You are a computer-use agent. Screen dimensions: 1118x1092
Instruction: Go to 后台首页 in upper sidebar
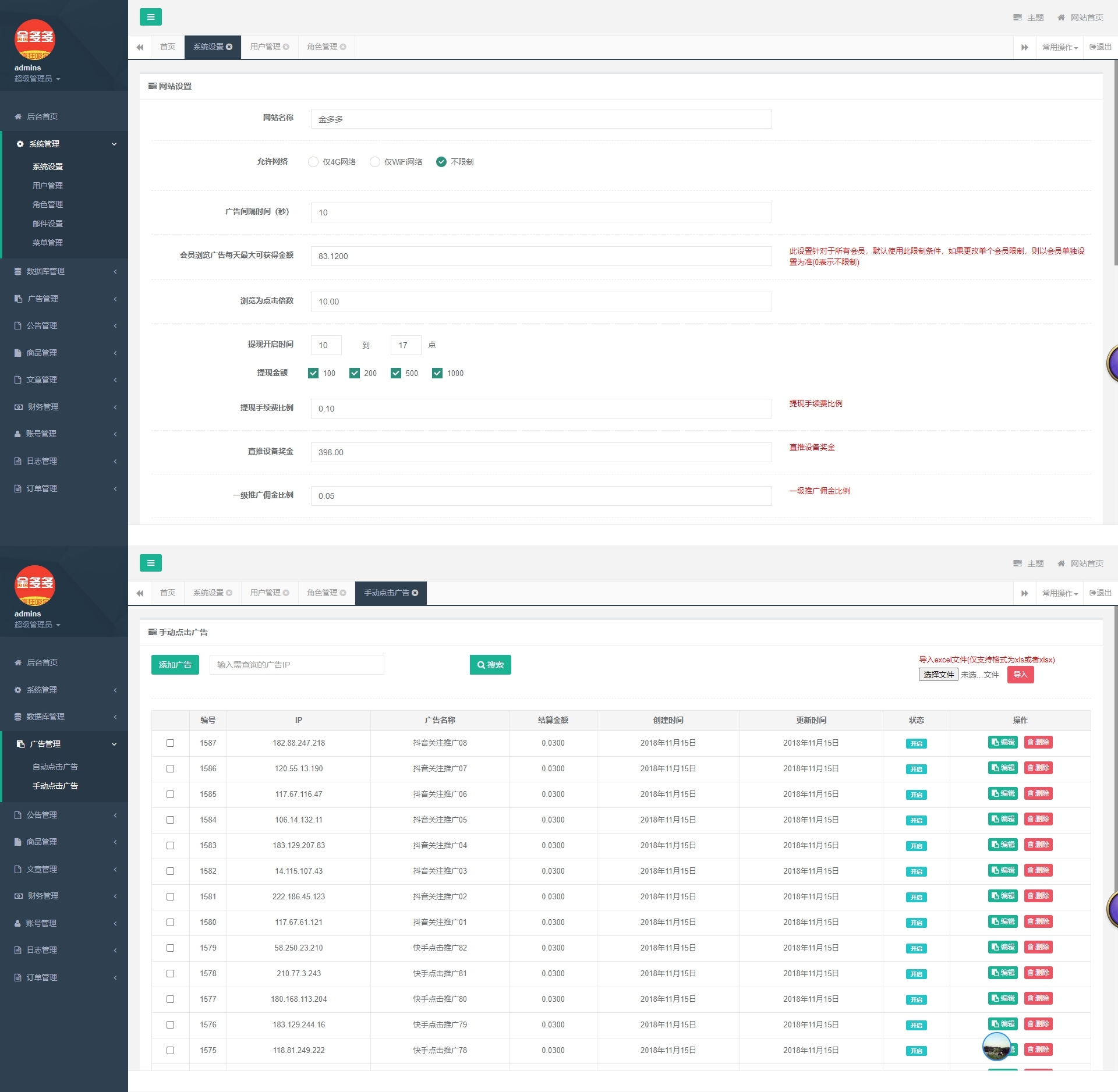tap(64, 116)
